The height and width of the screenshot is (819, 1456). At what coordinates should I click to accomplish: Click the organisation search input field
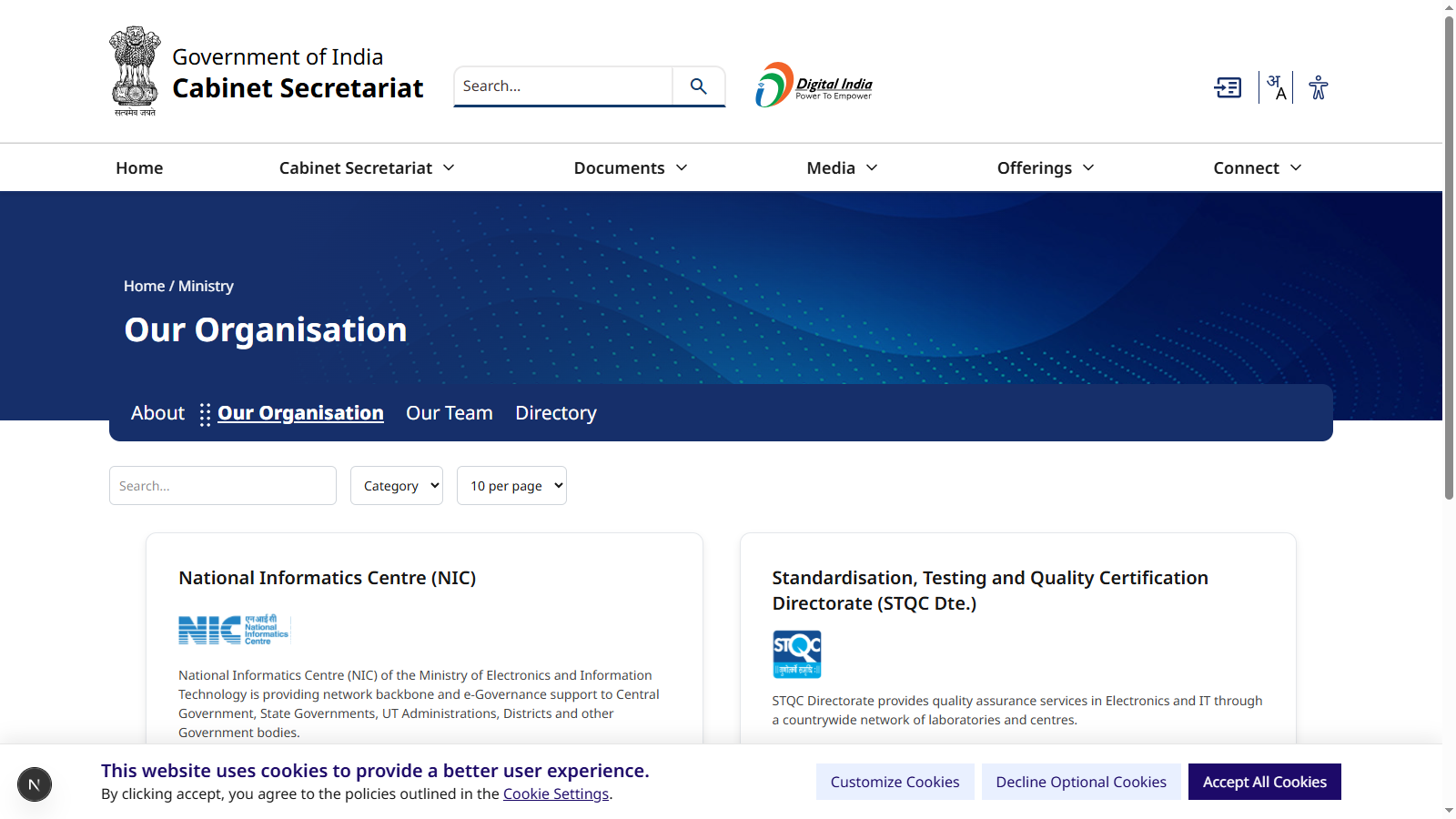point(223,486)
